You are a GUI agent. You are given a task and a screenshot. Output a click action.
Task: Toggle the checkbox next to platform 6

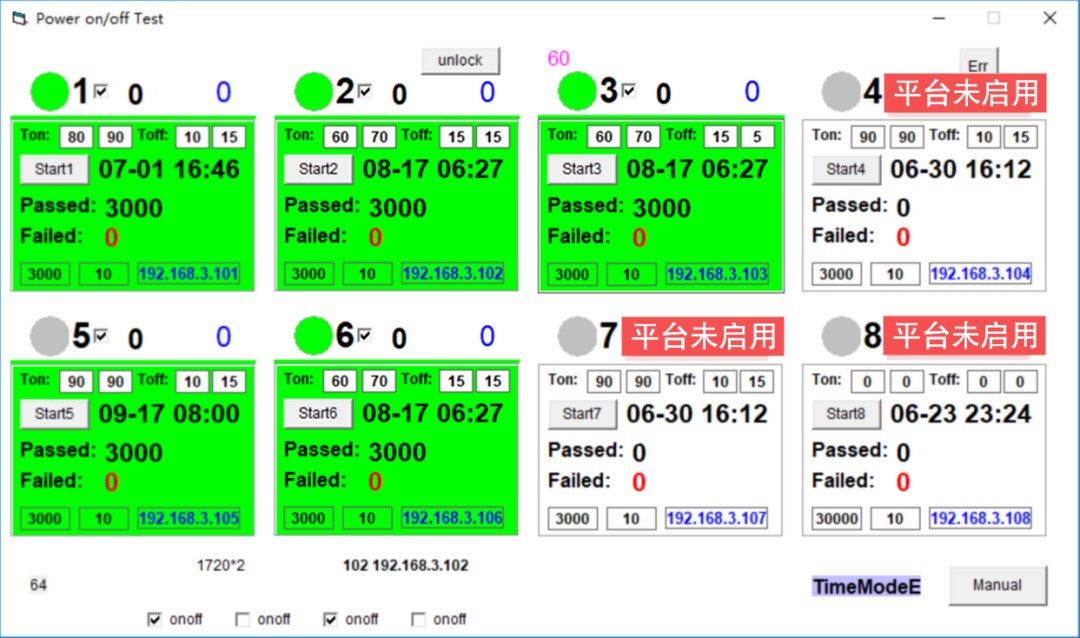pyautogui.click(x=365, y=335)
